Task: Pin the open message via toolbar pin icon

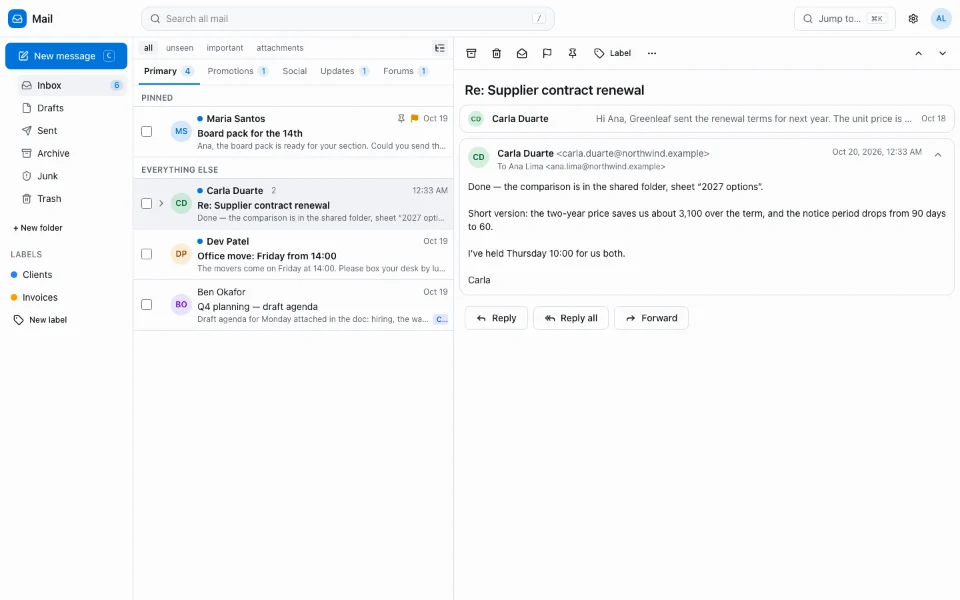Action: coord(572,53)
